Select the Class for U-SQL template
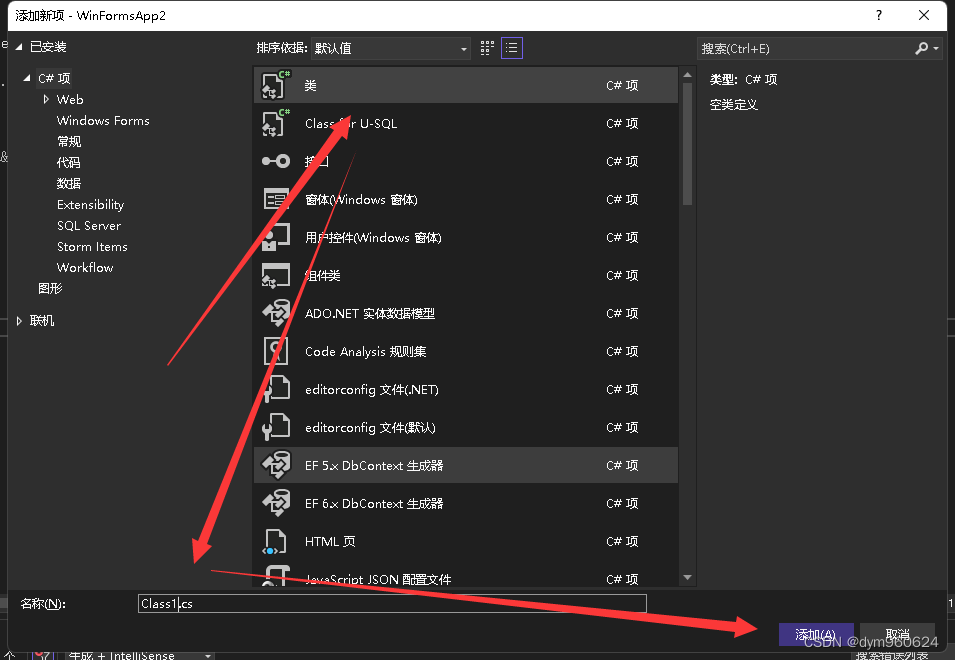This screenshot has height=660, width=955. [x=400, y=123]
